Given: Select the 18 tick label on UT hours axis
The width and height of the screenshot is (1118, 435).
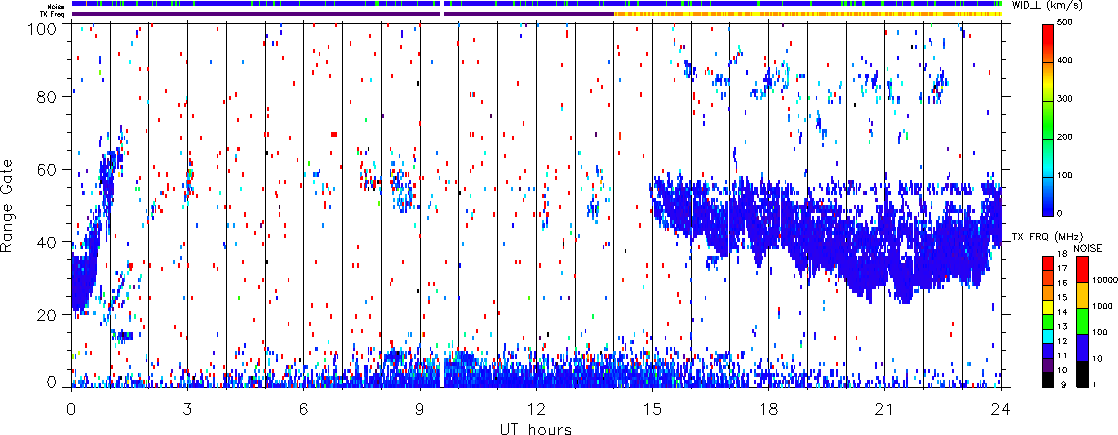Looking at the screenshot, I should tap(769, 410).
